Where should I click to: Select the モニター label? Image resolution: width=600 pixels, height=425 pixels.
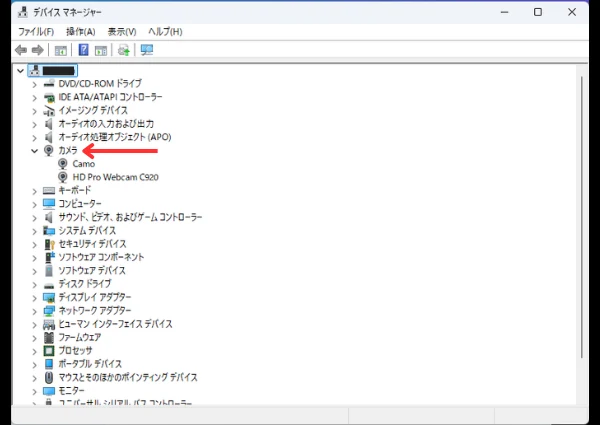click(71, 391)
